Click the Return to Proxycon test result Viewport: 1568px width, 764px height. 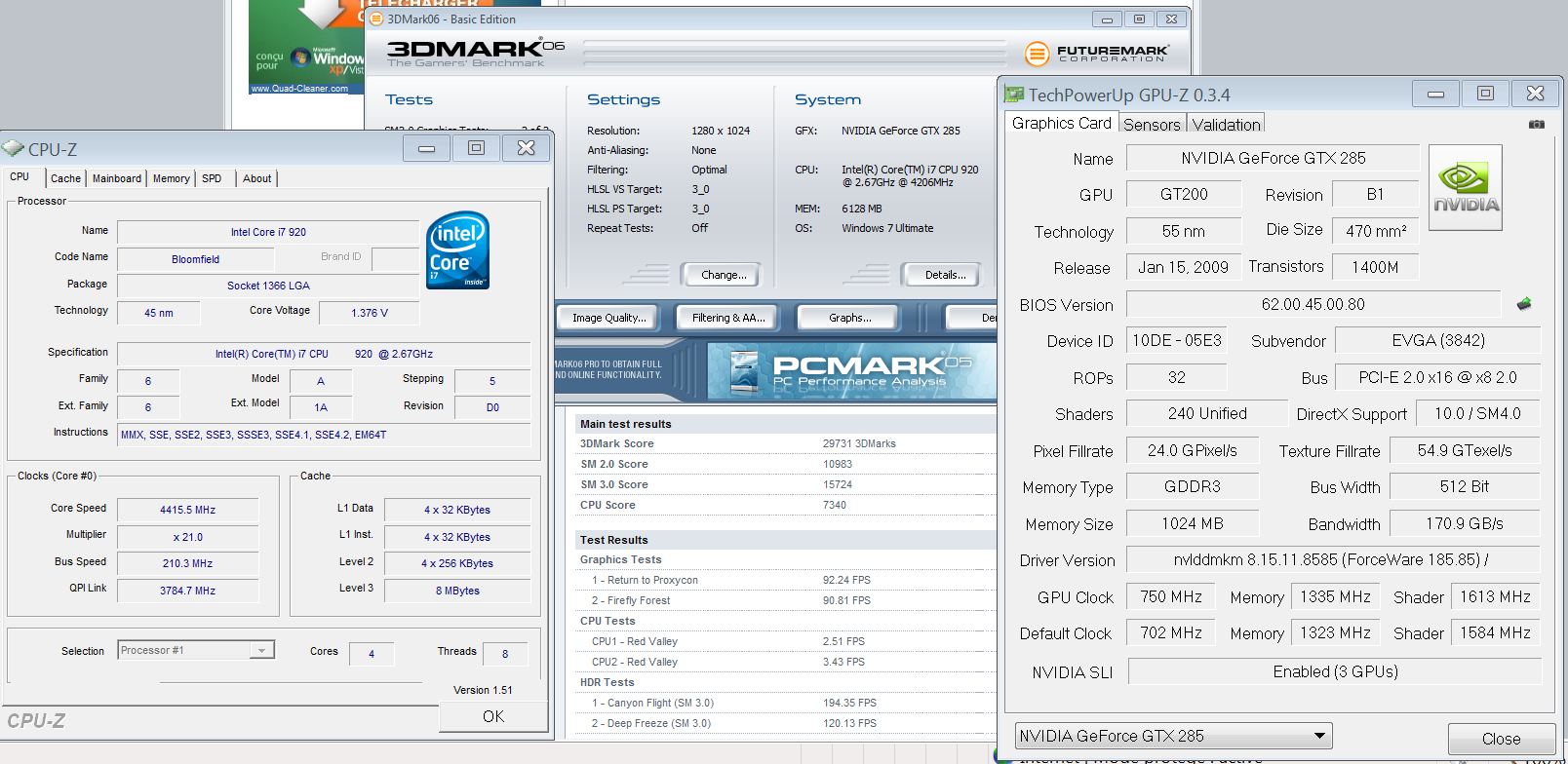785,580
